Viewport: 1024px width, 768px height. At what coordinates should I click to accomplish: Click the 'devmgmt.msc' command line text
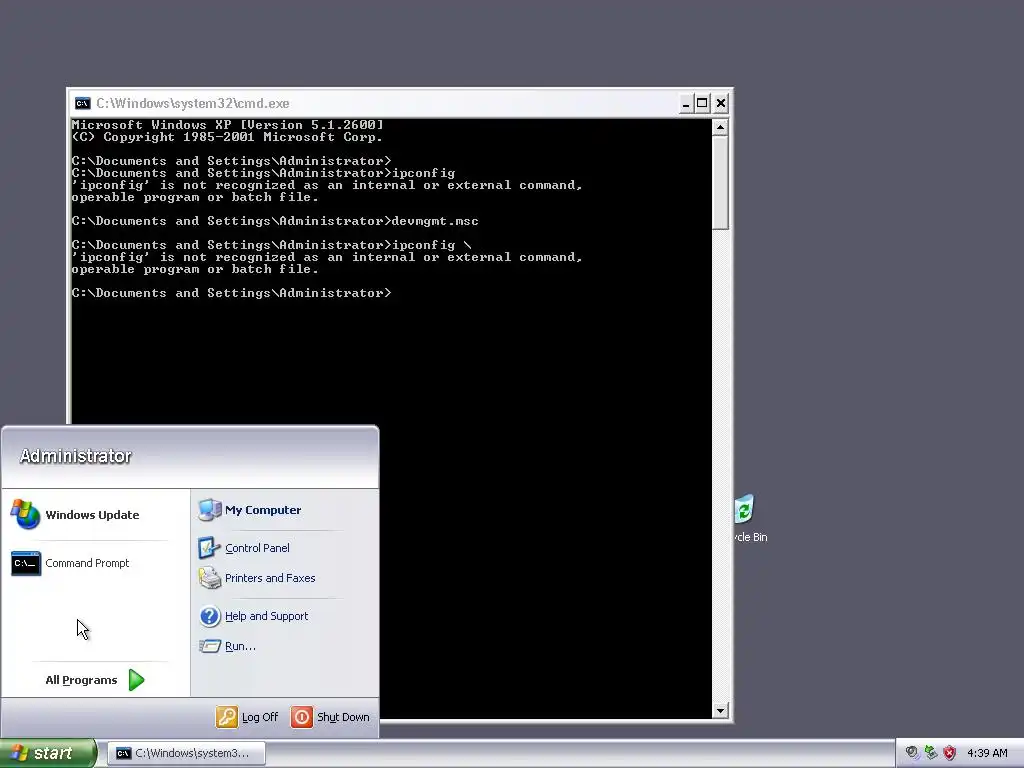pyautogui.click(x=435, y=221)
